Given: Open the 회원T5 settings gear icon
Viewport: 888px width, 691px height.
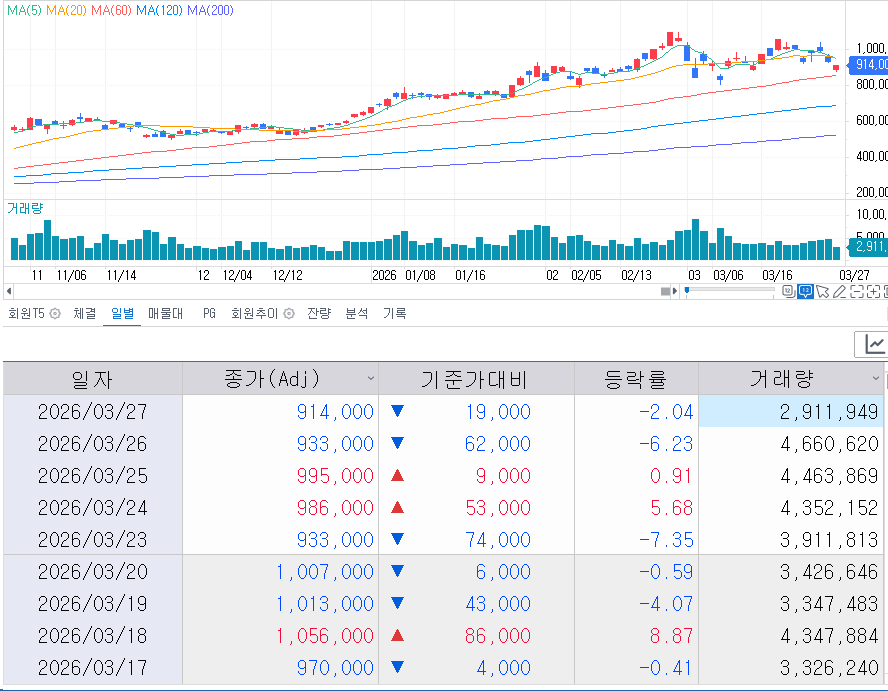Looking at the screenshot, I should [x=55, y=312].
